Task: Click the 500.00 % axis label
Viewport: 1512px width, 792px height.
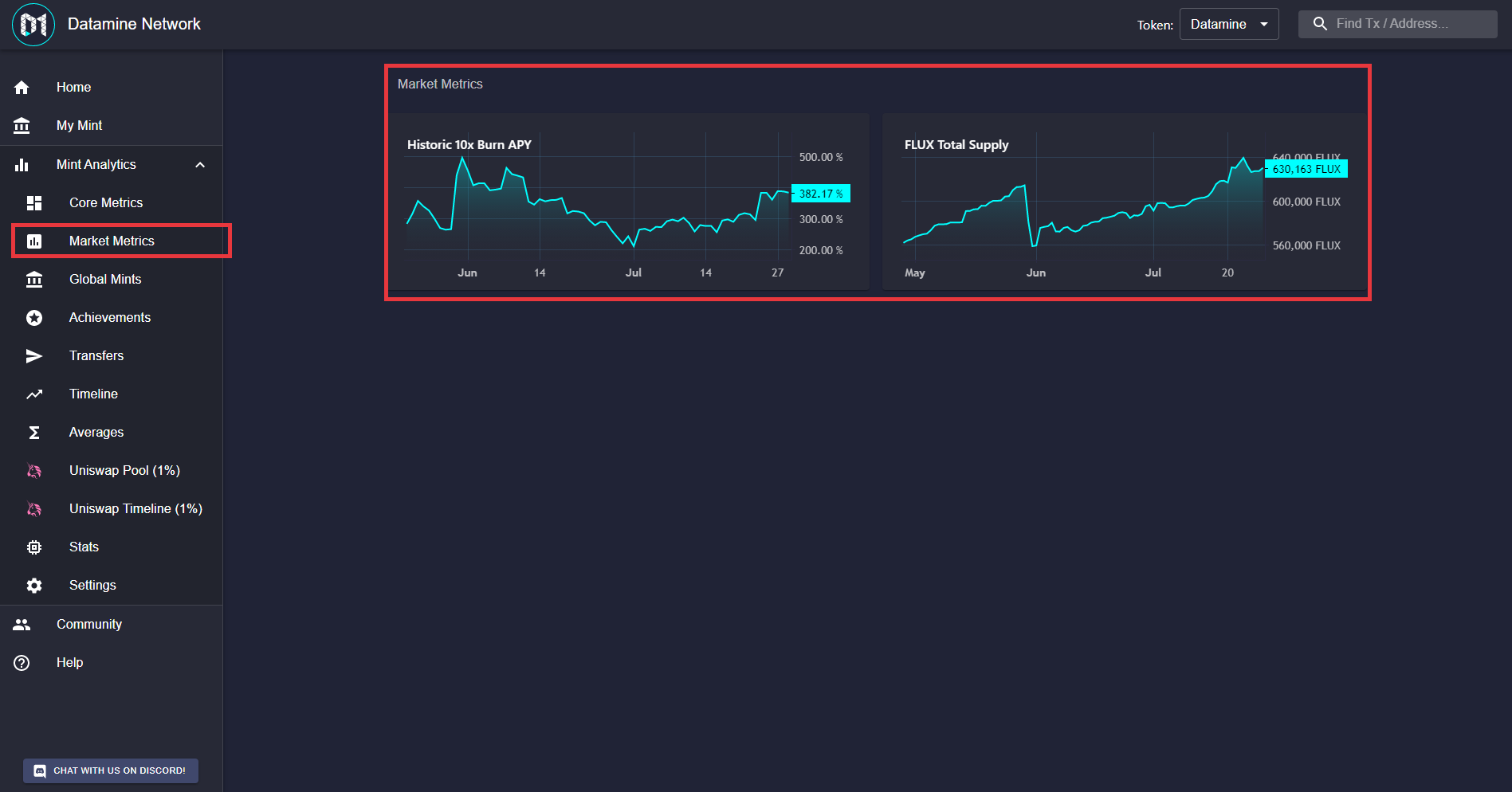Action: 821,158
